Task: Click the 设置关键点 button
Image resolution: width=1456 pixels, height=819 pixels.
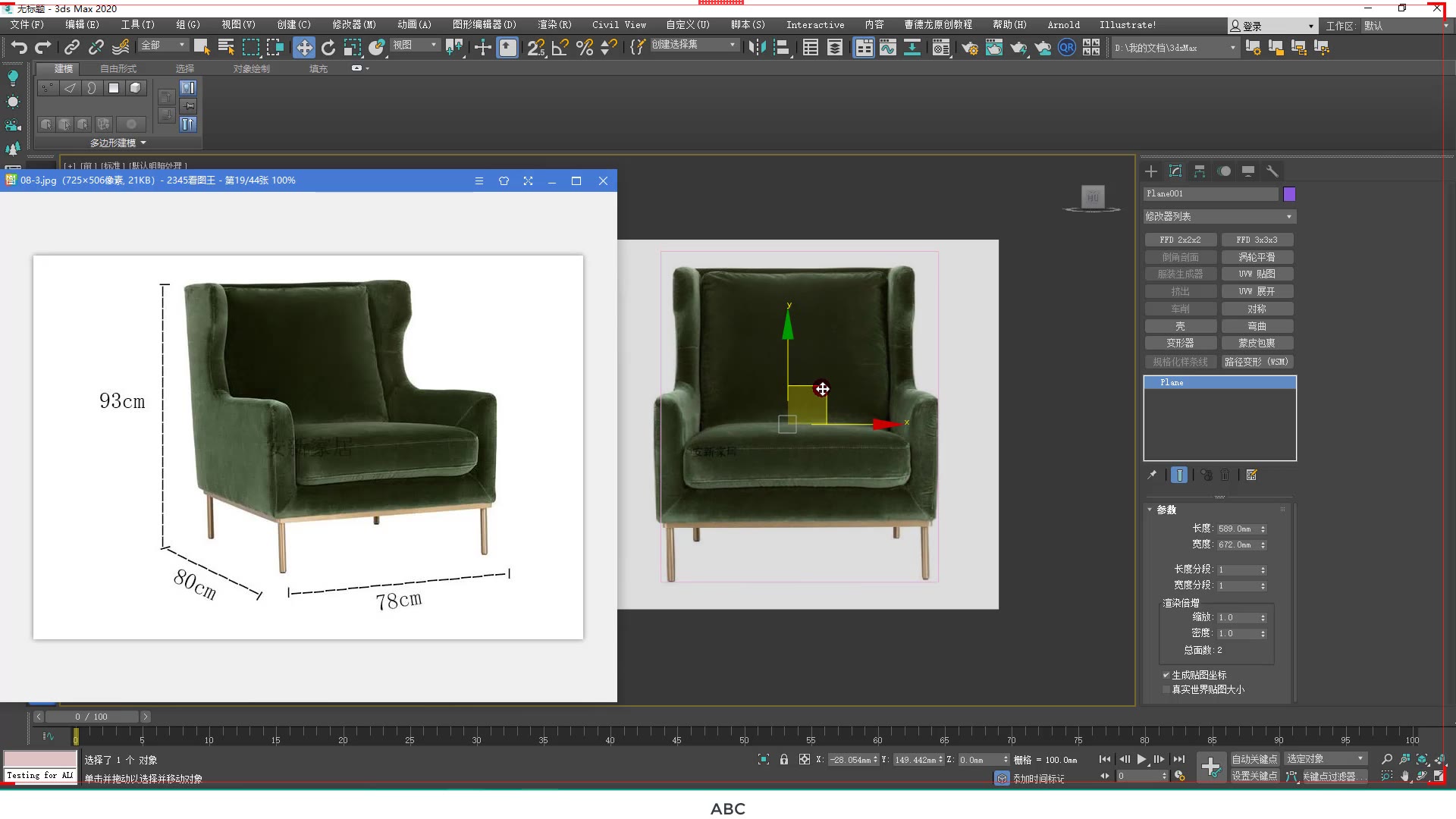Action: point(1254,776)
